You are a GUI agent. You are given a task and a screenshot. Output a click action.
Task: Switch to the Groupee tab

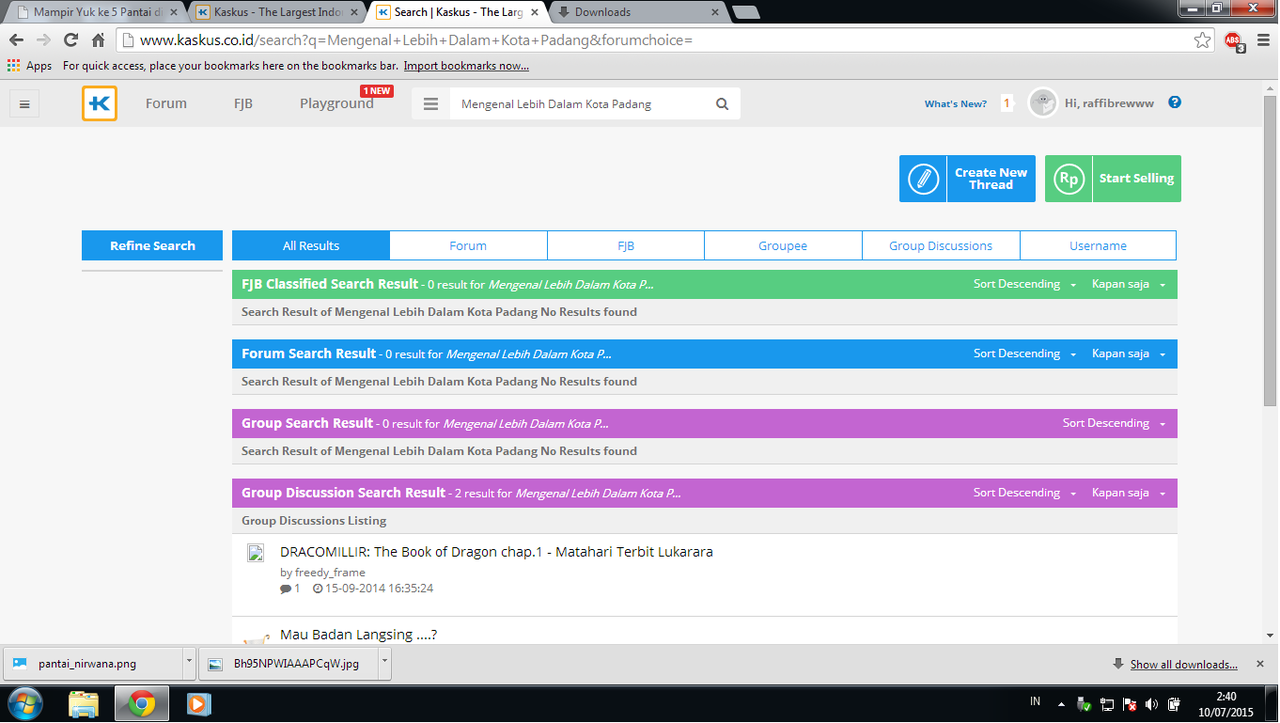[x=783, y=245]
